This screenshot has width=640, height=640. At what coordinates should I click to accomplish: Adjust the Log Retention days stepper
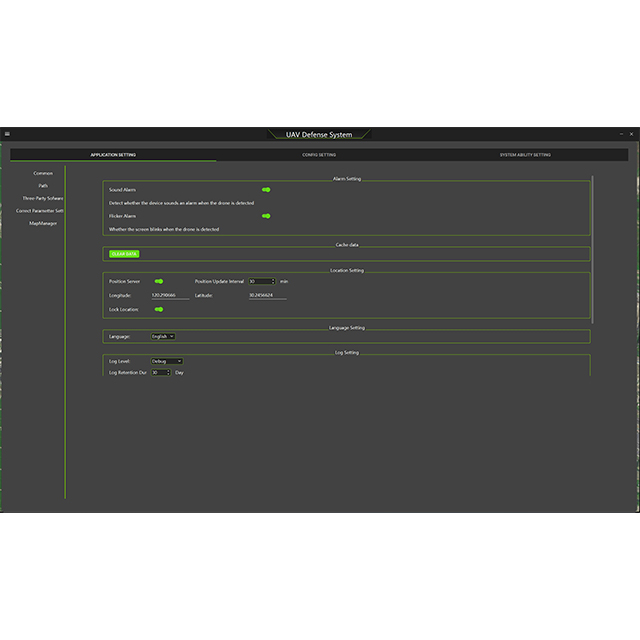pyautogui.click(x=168, y=372)
